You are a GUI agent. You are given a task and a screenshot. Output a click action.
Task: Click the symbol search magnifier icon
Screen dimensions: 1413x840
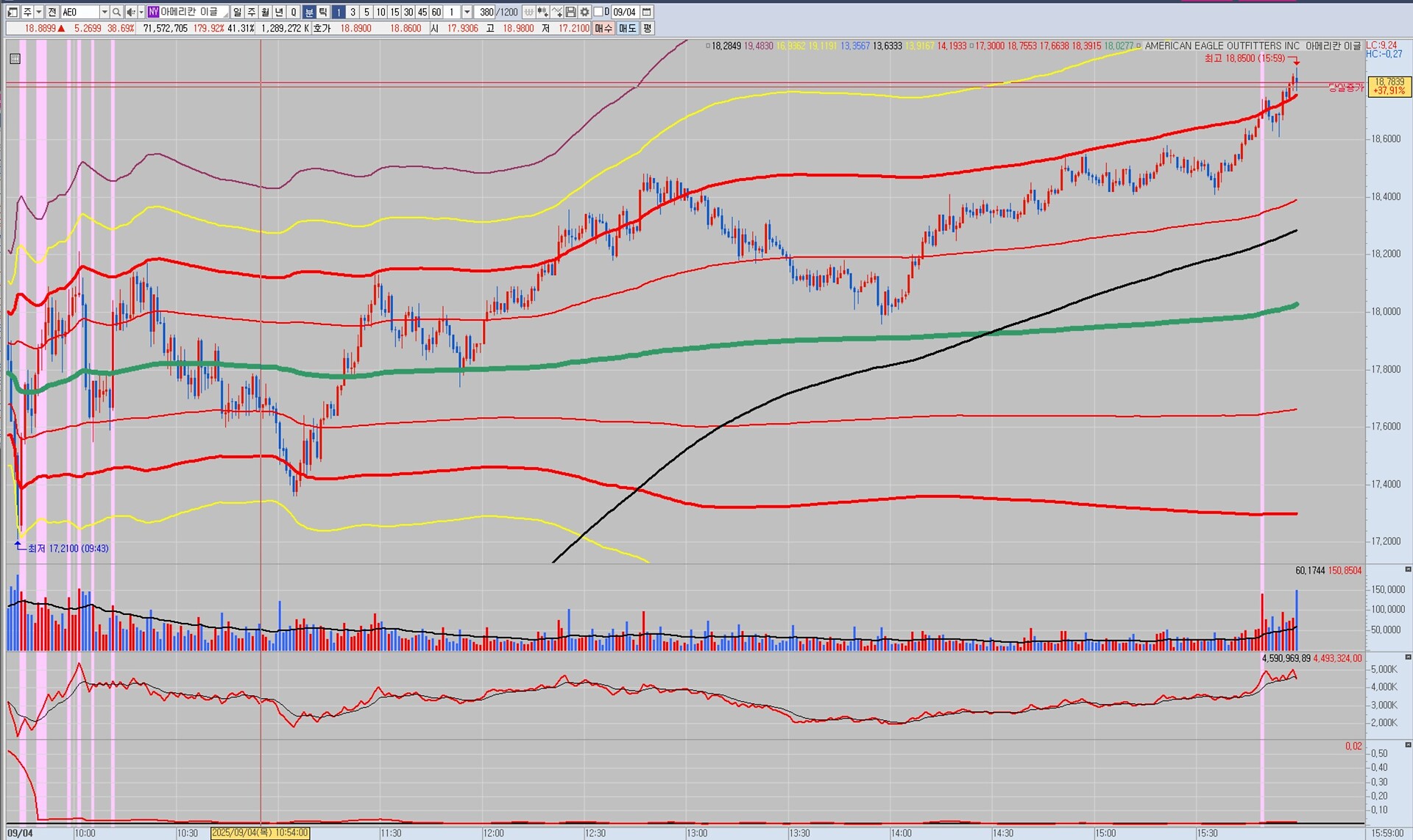pos(116,13)
